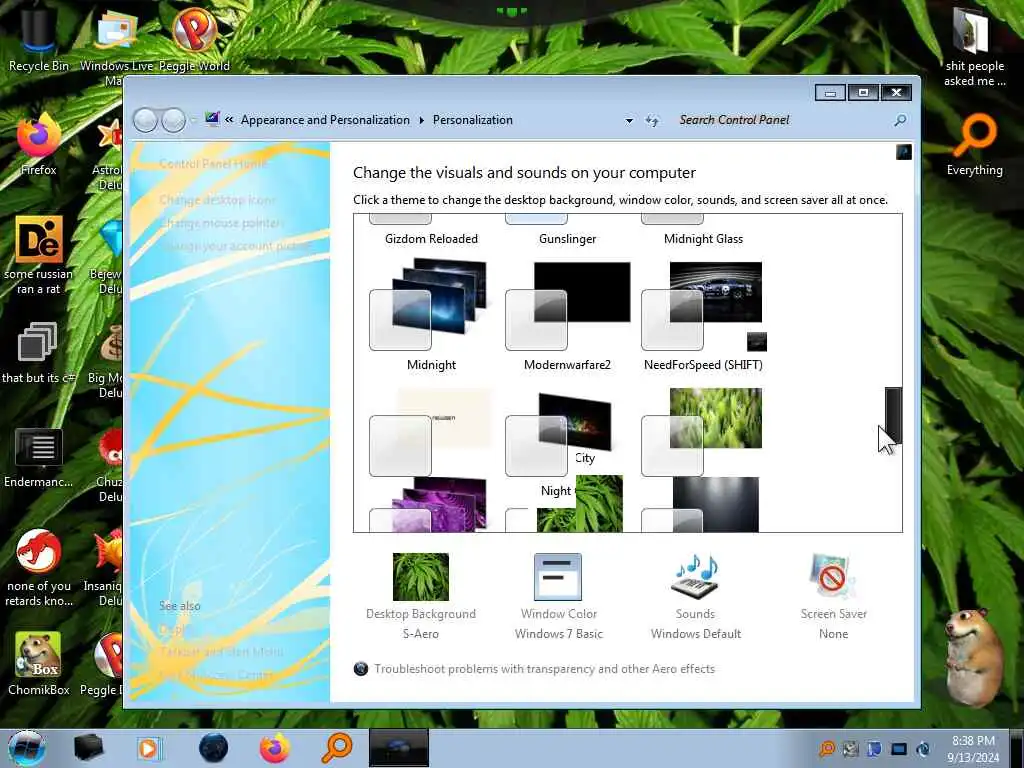Screen dimensions: 1024x768
Task: Select the green grass theme thumbnail
Action: point(703,431)
